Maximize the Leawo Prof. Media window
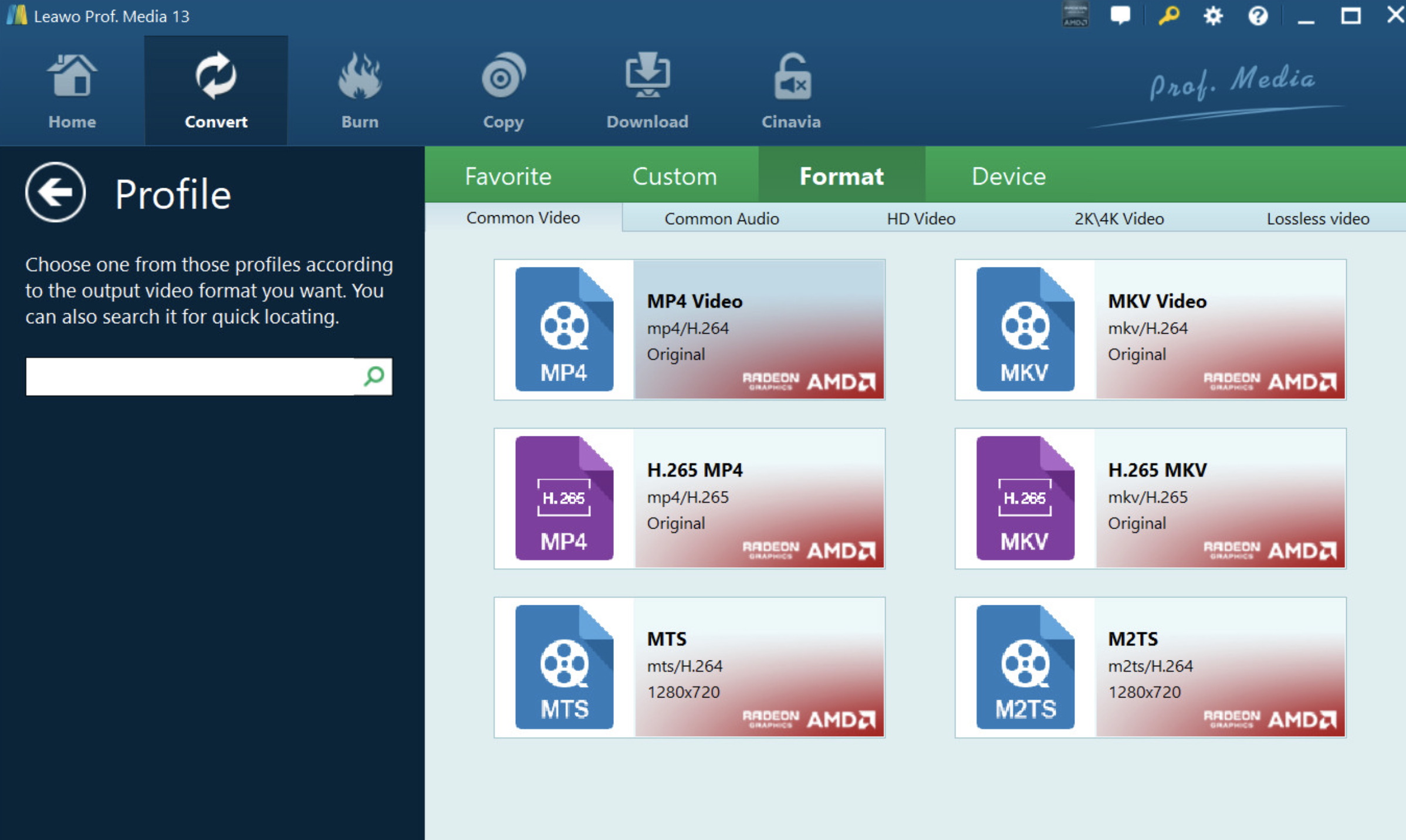The height and width of the screenshot is (840, 1406). pyautogui.click(x=1350, y=16)
